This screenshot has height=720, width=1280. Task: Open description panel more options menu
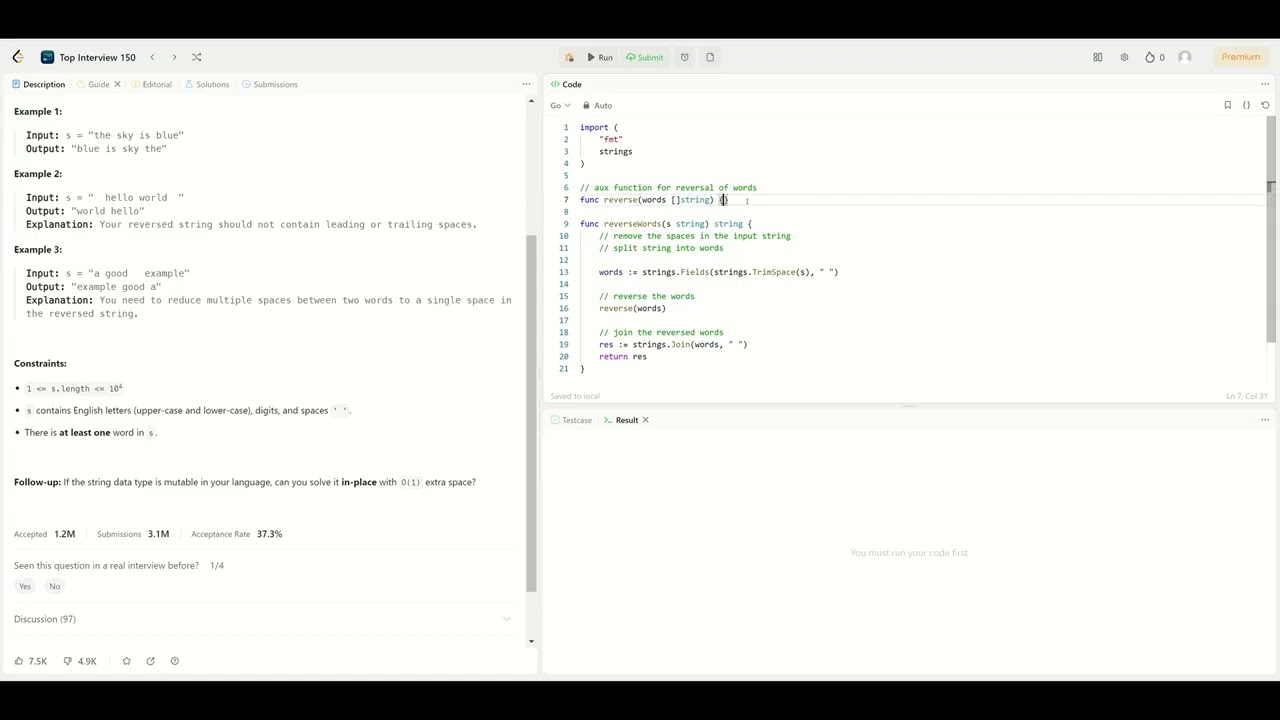[x=527, y=84]
